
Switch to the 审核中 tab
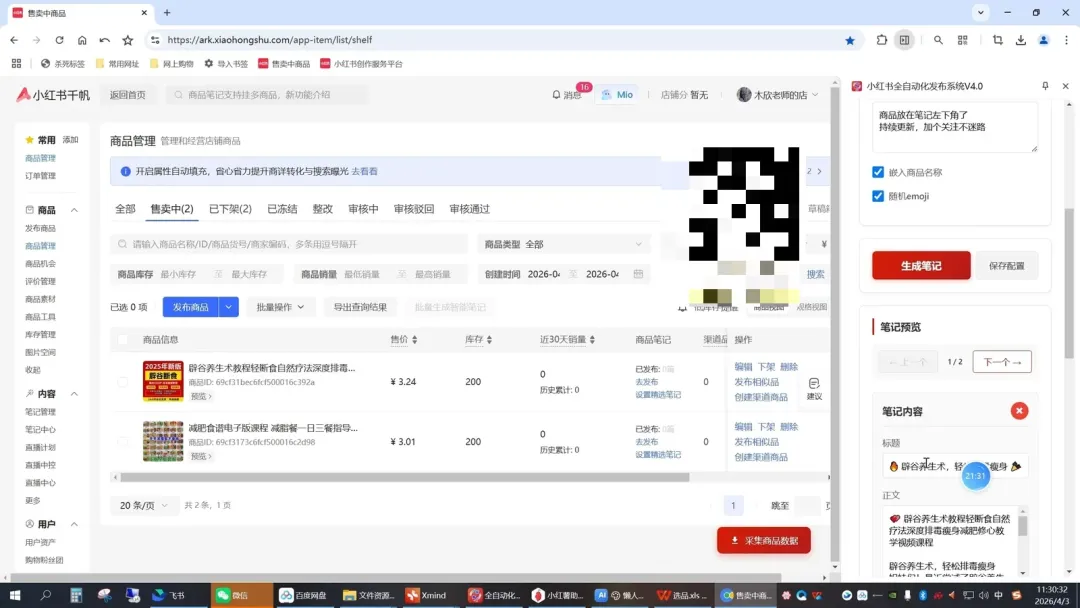click(363, 209)
